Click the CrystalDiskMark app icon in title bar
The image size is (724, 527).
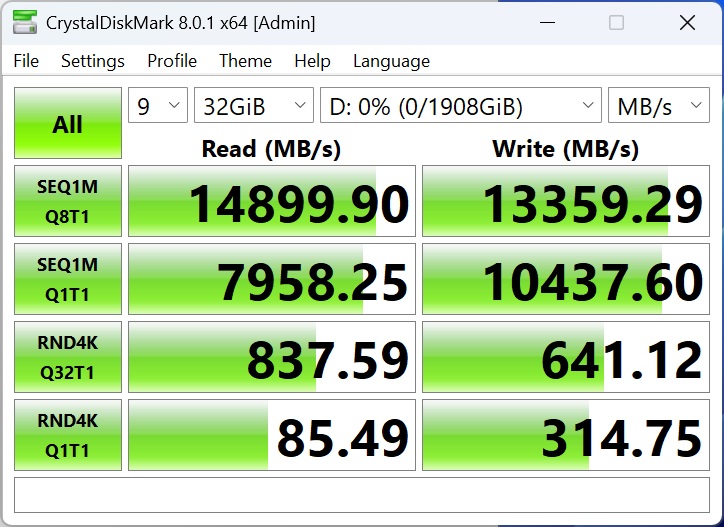[25, 22]
